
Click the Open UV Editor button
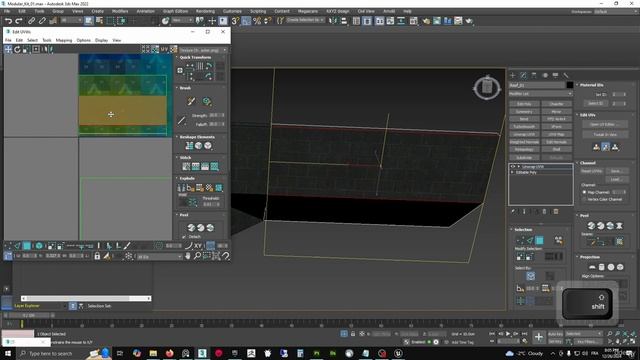605,124
